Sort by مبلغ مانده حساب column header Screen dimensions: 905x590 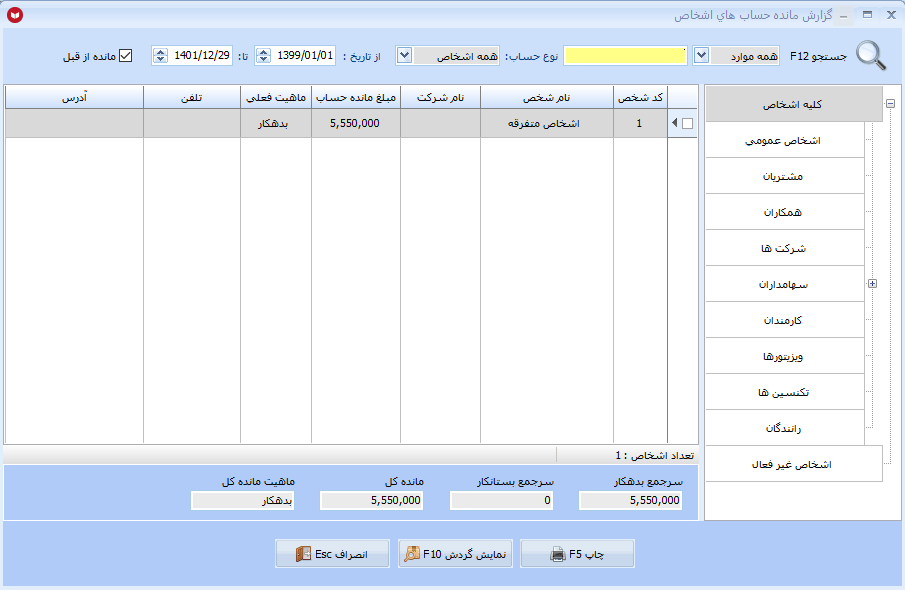(356, 98)
